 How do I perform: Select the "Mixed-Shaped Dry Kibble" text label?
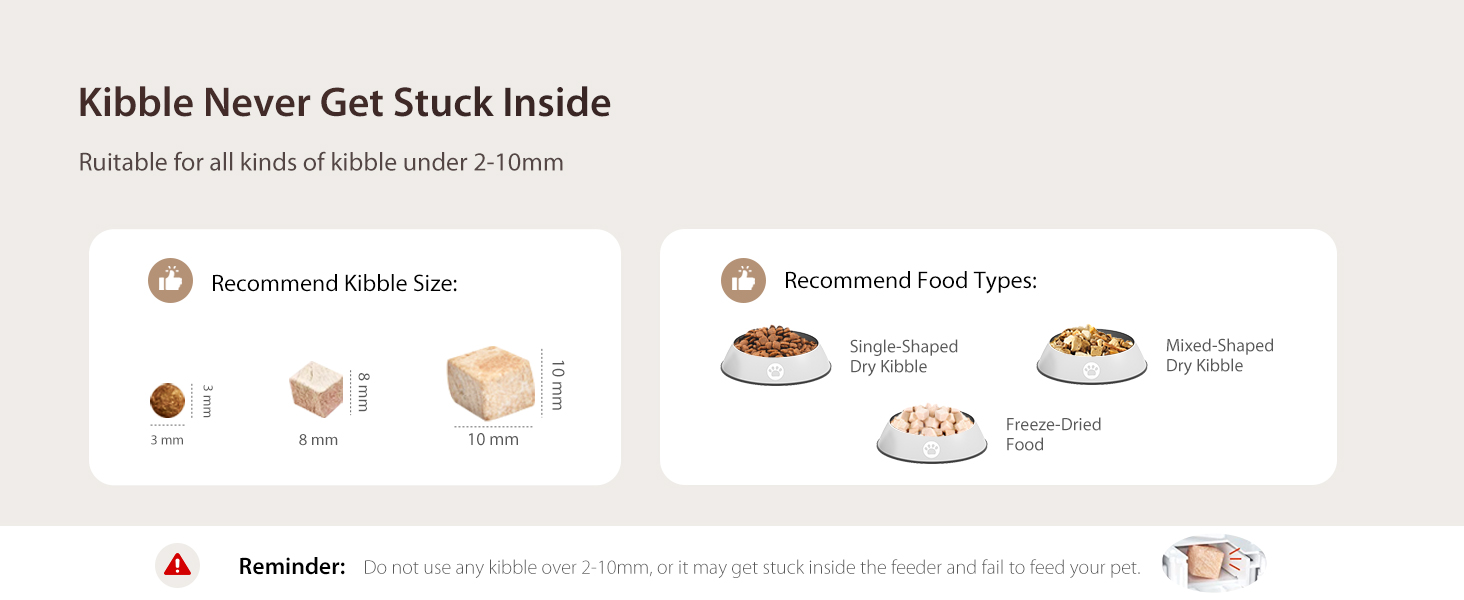coord(1219,355)
